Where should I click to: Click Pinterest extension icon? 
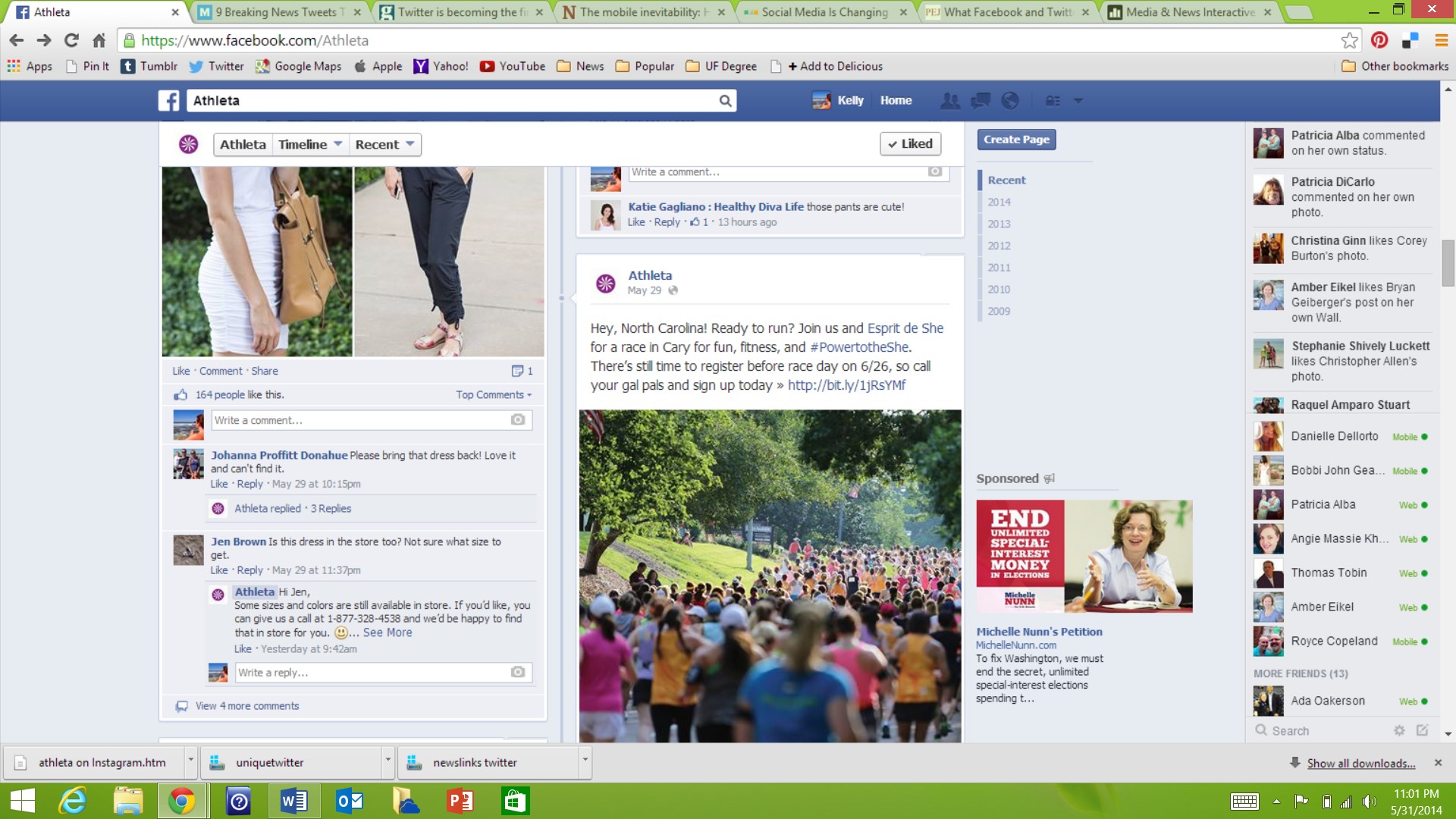click(1379, 40)
